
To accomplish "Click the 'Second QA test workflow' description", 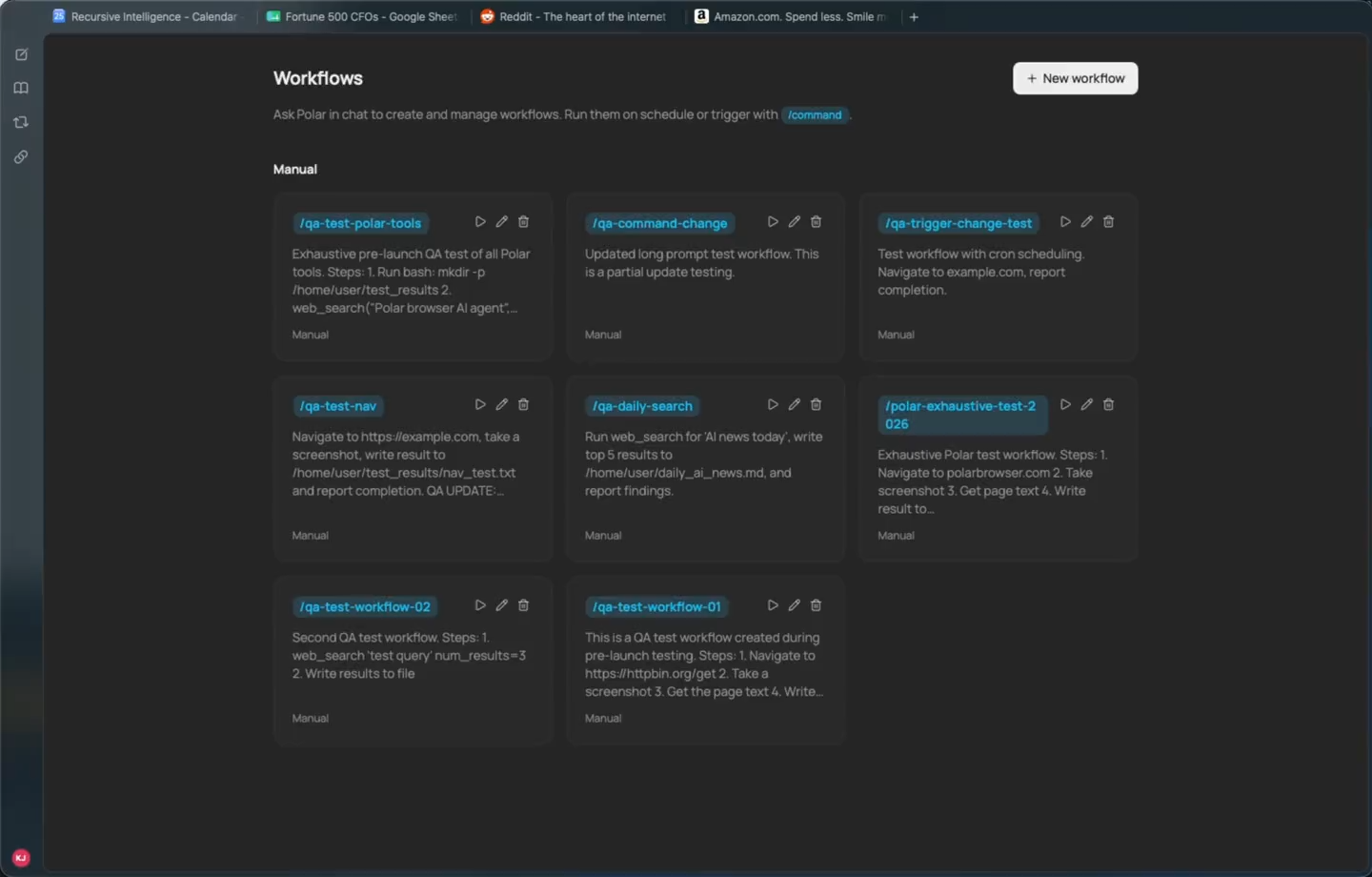I will point(410,656).
